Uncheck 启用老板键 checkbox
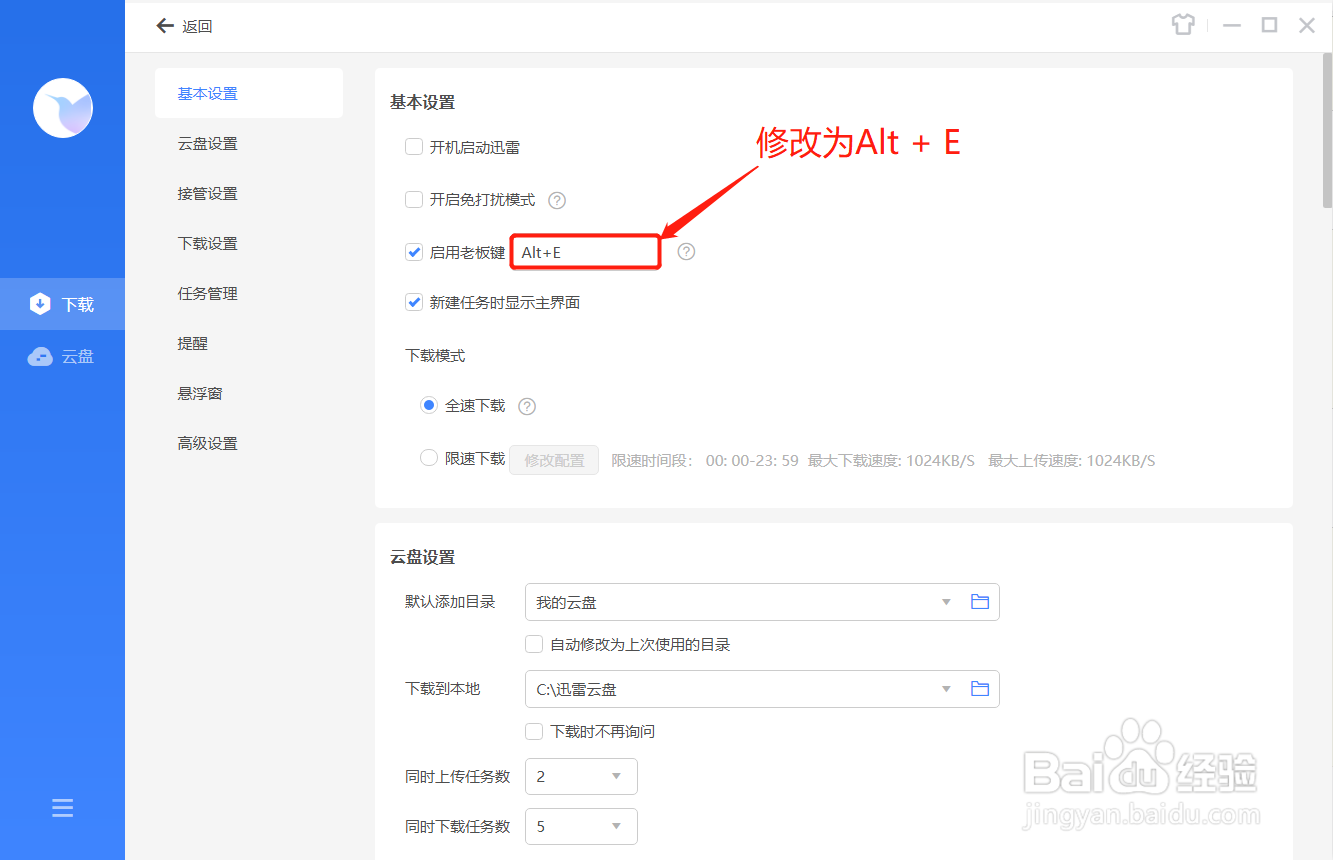The height and width of the screenshot is (860, 1333). [414, 252]
